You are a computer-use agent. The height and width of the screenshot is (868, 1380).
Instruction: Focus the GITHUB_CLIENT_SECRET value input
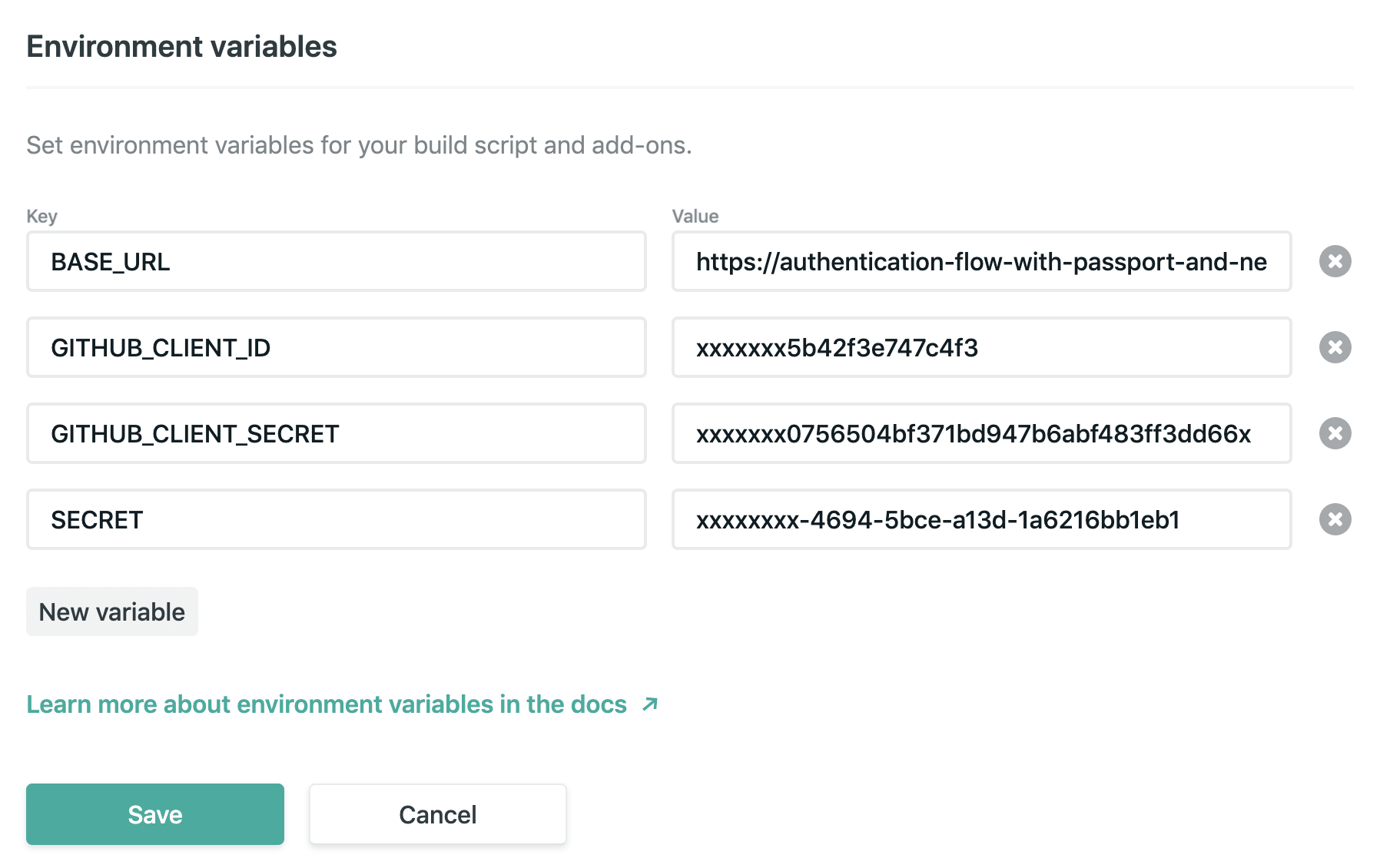tap(981, 433)
